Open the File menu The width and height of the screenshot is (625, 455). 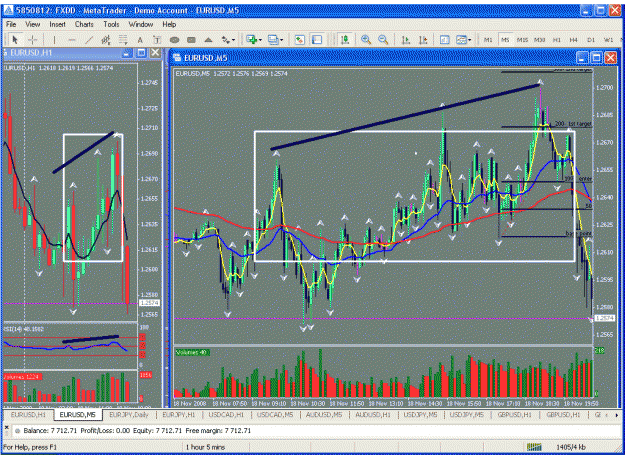click(x=11, y=24)
